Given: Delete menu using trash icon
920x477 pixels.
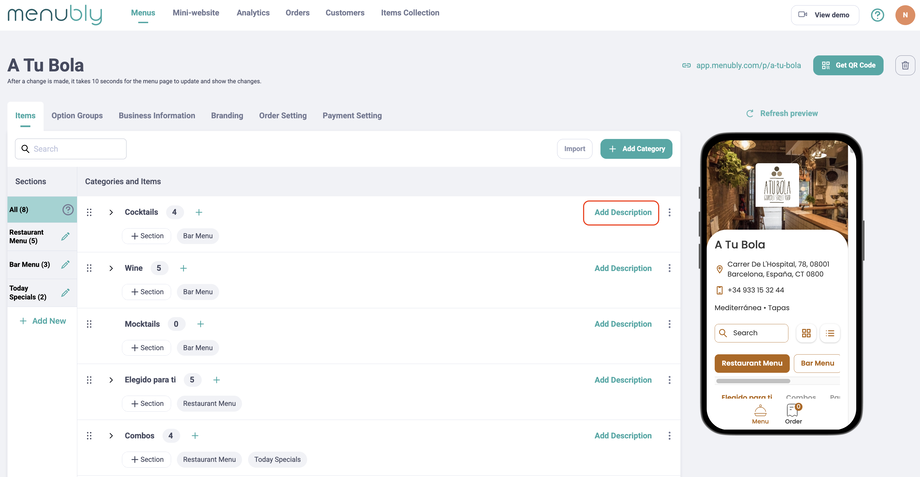Looking at the screenshot, I should [904, 66].
